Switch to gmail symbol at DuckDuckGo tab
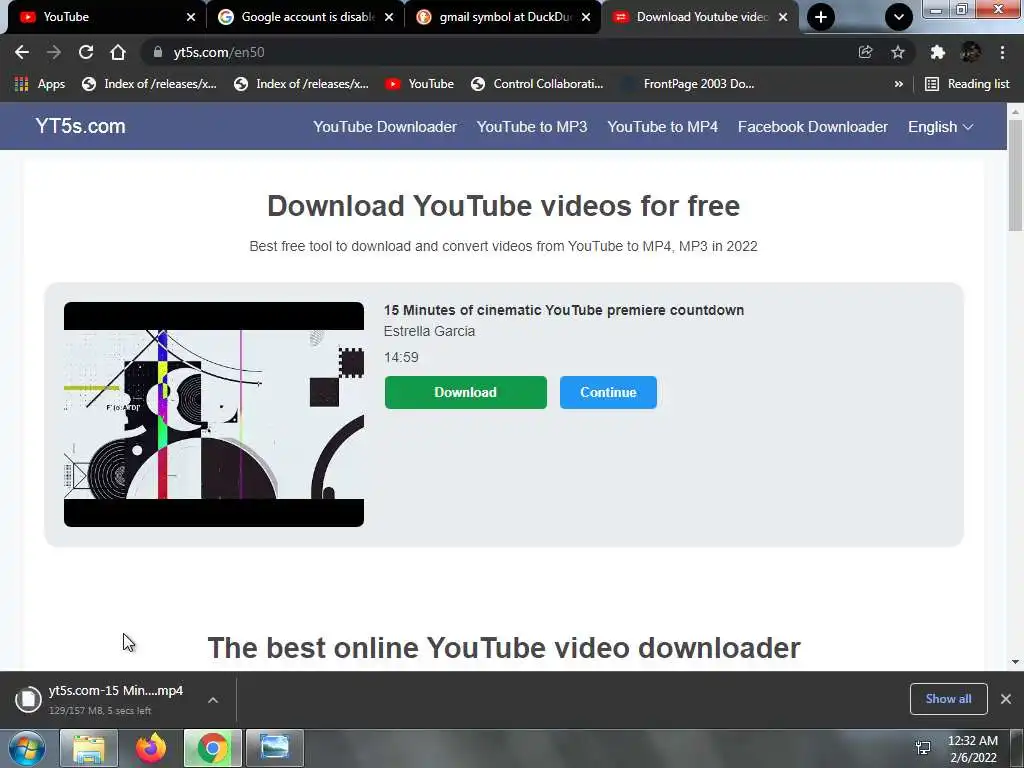 point(503,17)
